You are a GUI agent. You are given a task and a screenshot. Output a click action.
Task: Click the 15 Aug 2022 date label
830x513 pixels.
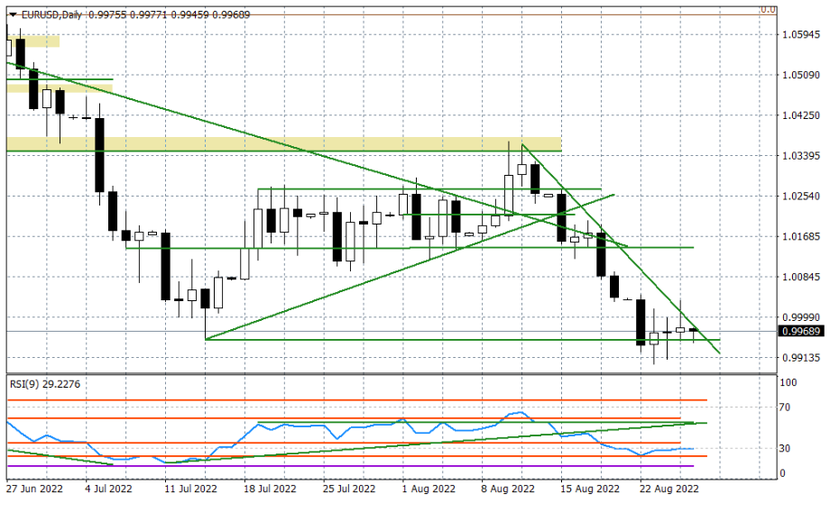[590, 489]
